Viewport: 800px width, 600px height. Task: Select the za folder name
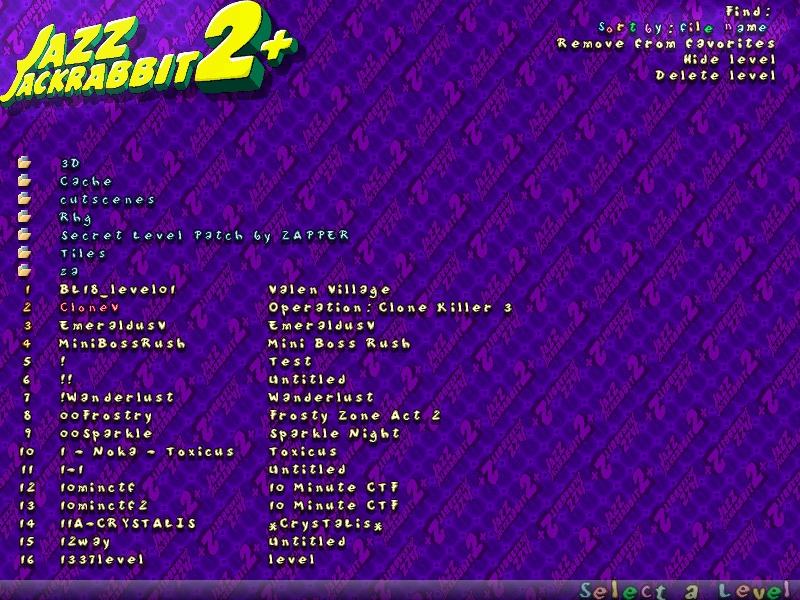tap(70, 271)
